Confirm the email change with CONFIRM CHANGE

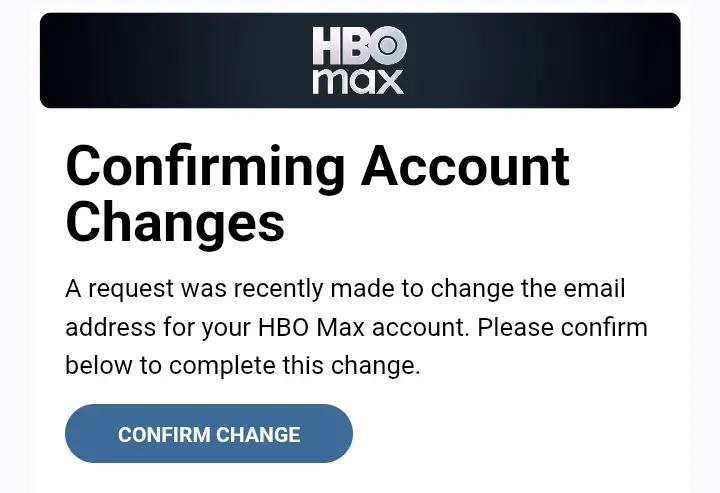pos(209,433)
